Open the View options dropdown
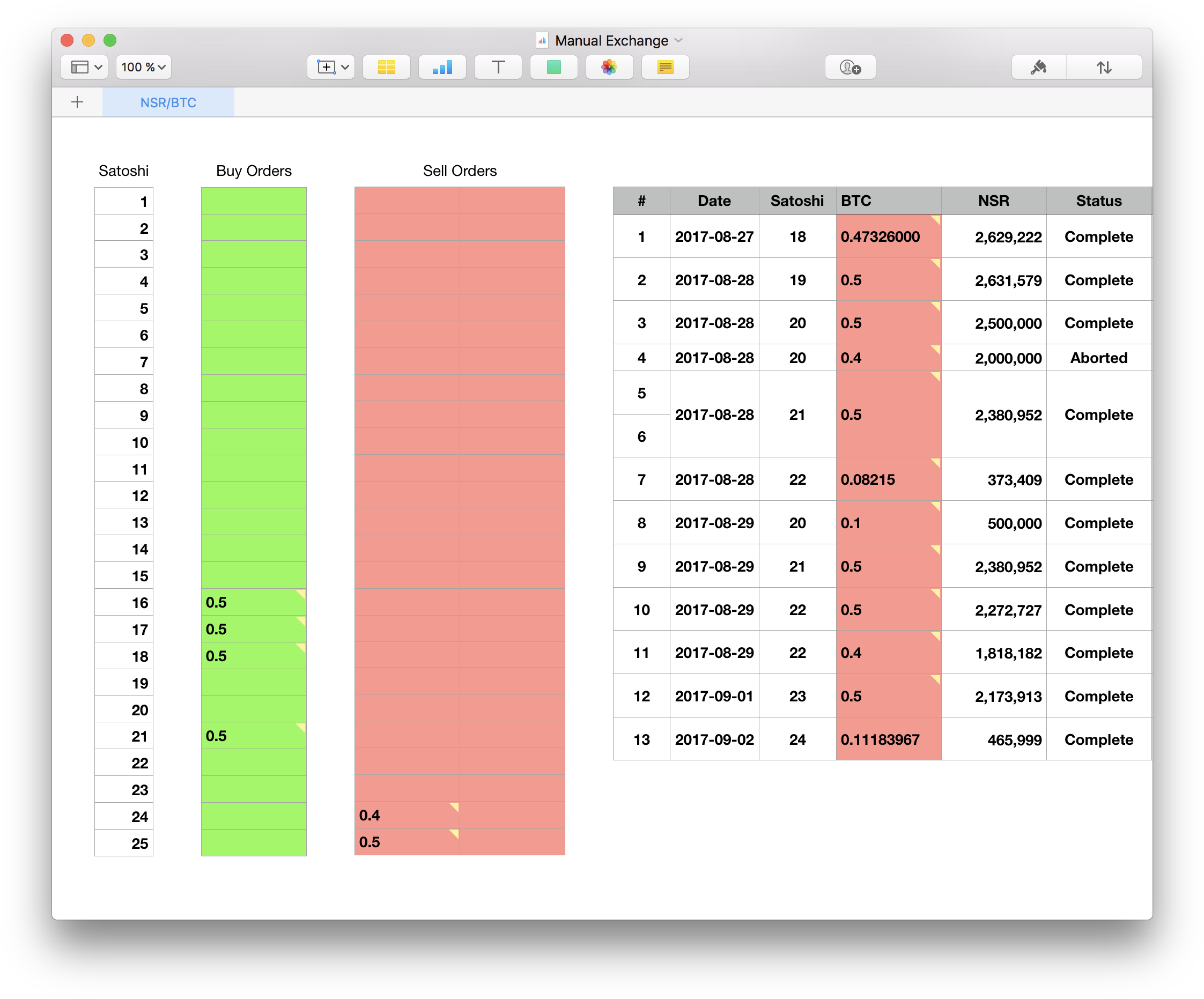The image size is (1204, 999). click(x=85, y=67)
